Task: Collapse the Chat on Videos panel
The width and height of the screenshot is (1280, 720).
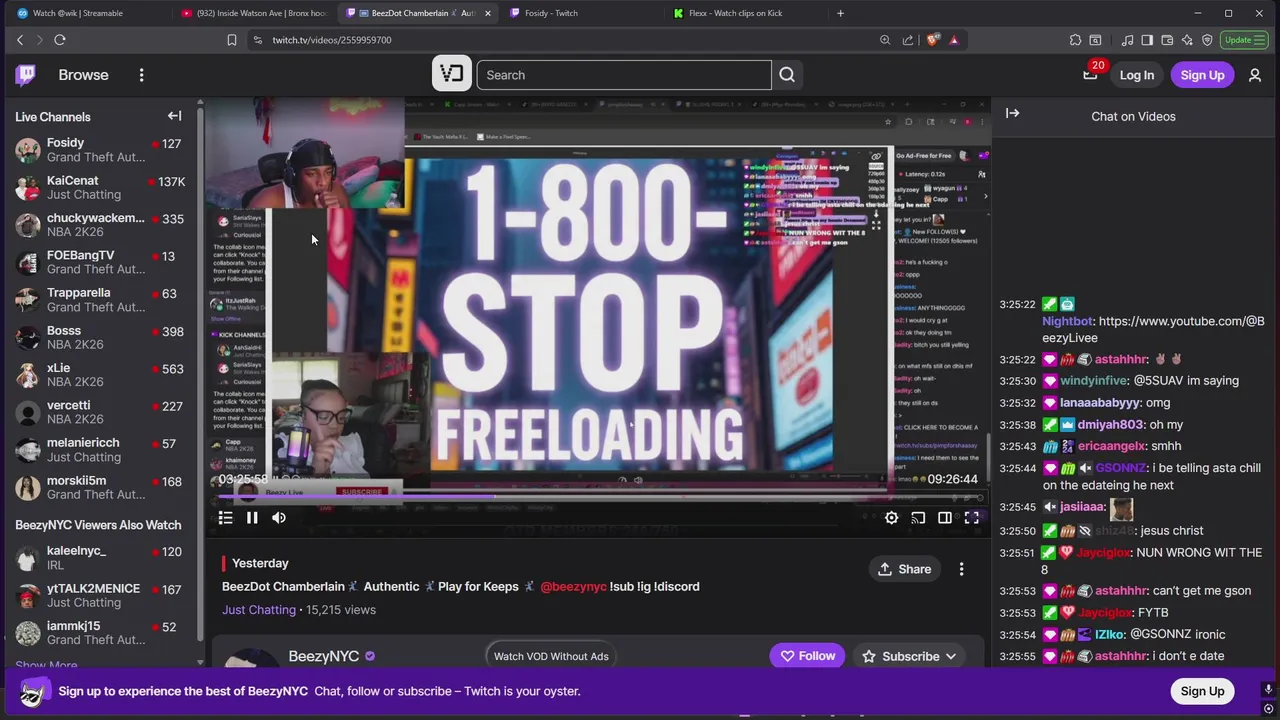Action: coord(1012,113)
